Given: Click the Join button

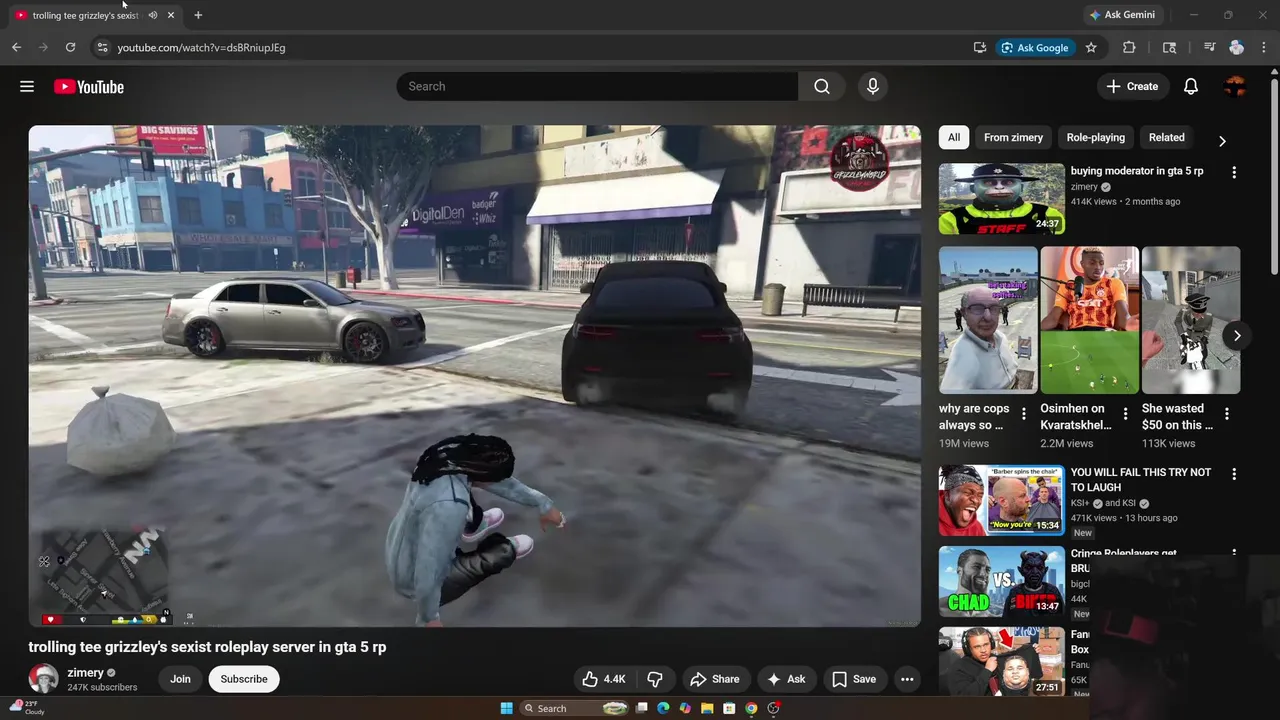Looking at the screenshot, I should (x=180, y=679).
